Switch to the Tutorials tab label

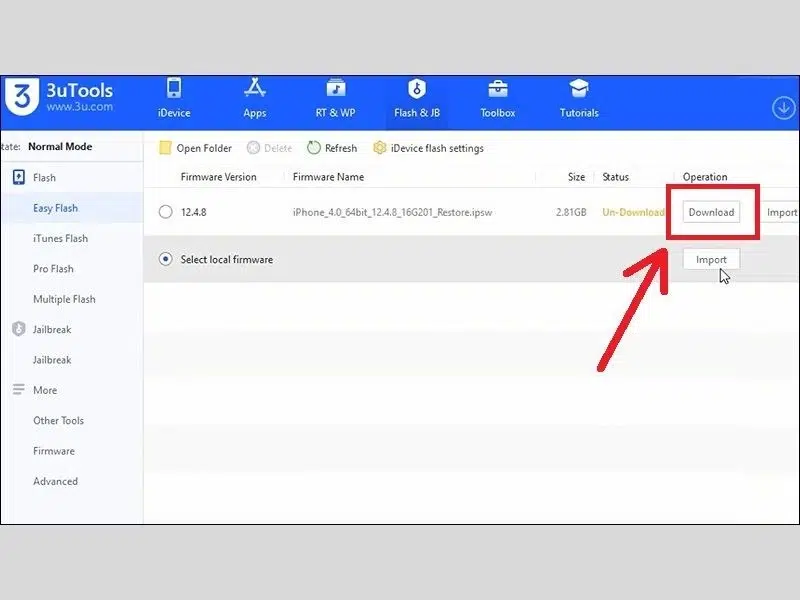click(579, 113)
